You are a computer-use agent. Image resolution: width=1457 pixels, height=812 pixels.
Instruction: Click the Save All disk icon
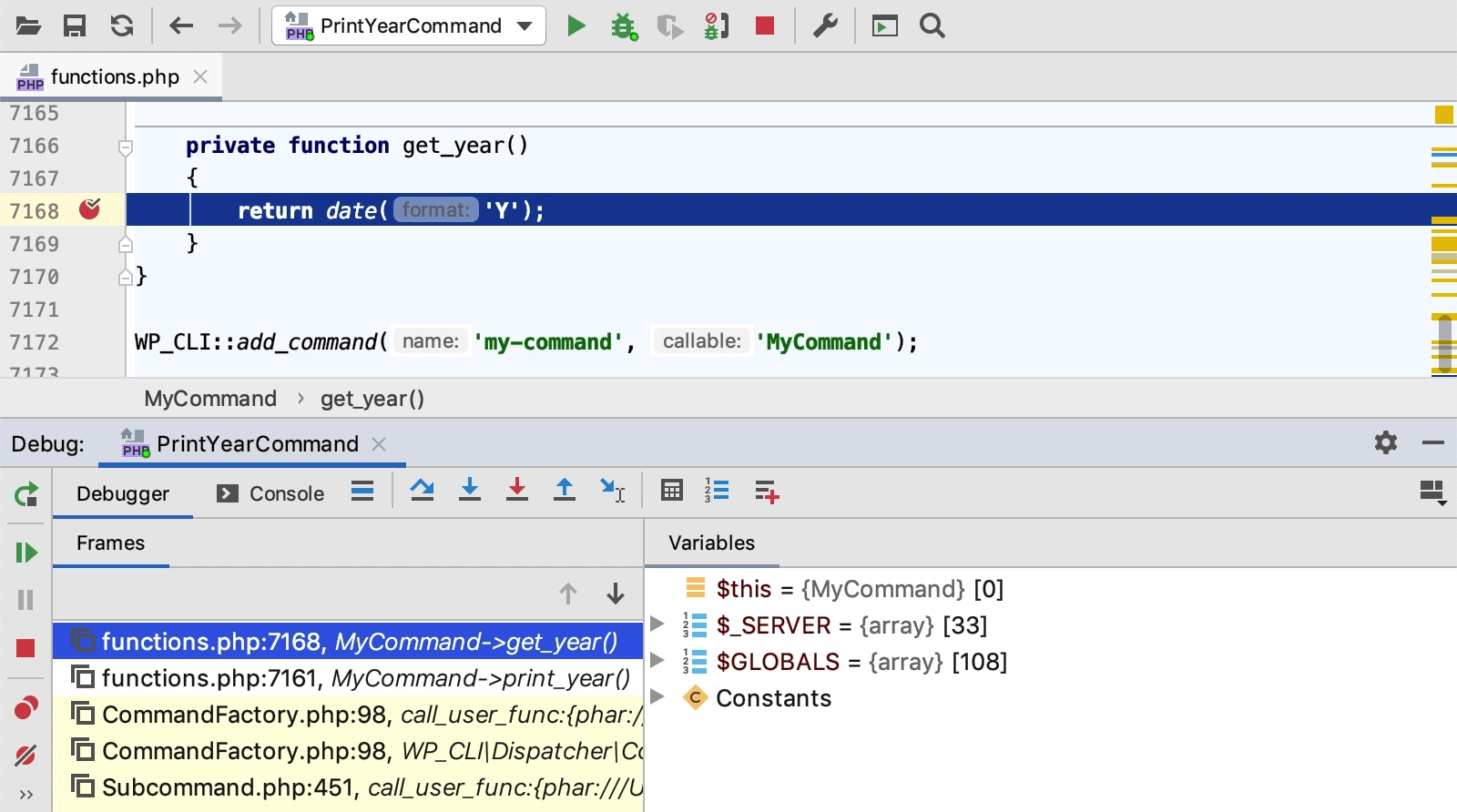tap(75, 25)
